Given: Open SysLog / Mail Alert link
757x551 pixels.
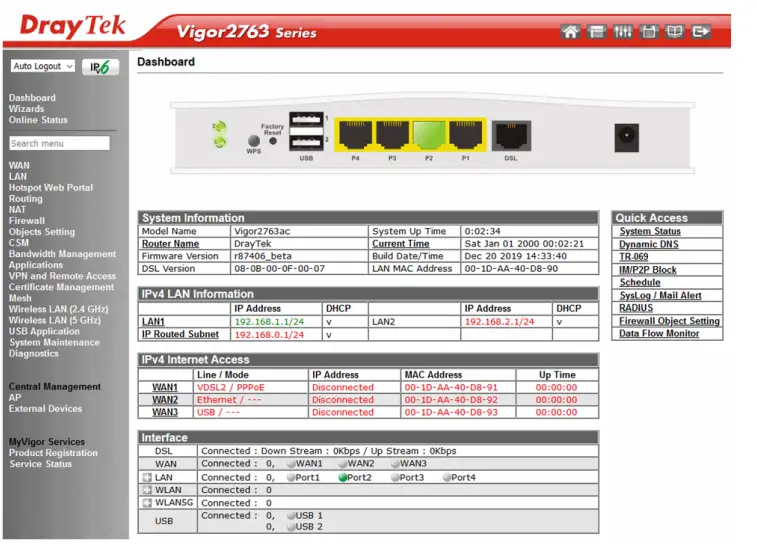Looking at the screenshot, I should pos(660,296).
